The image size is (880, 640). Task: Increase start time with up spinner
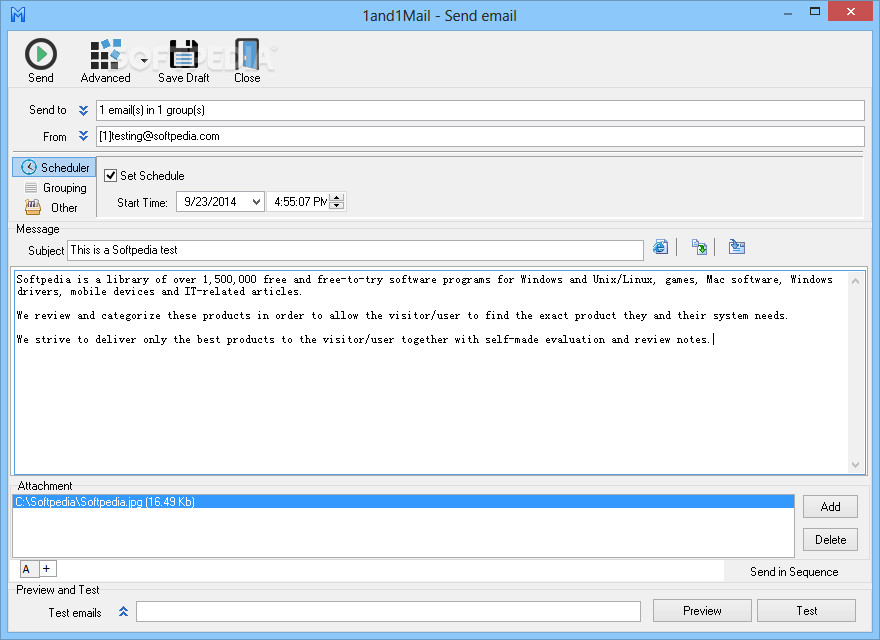tap(337, 197)
